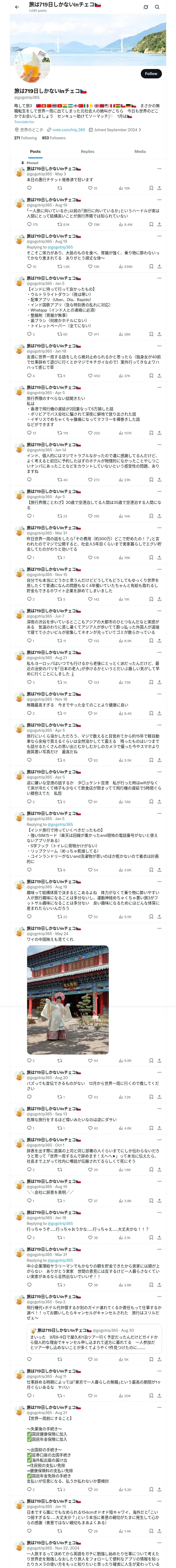Screen dimensions: 176x1568
Task: Click Translate bio under the profile description
Action: pyautogui.click(x=24, y=122)
